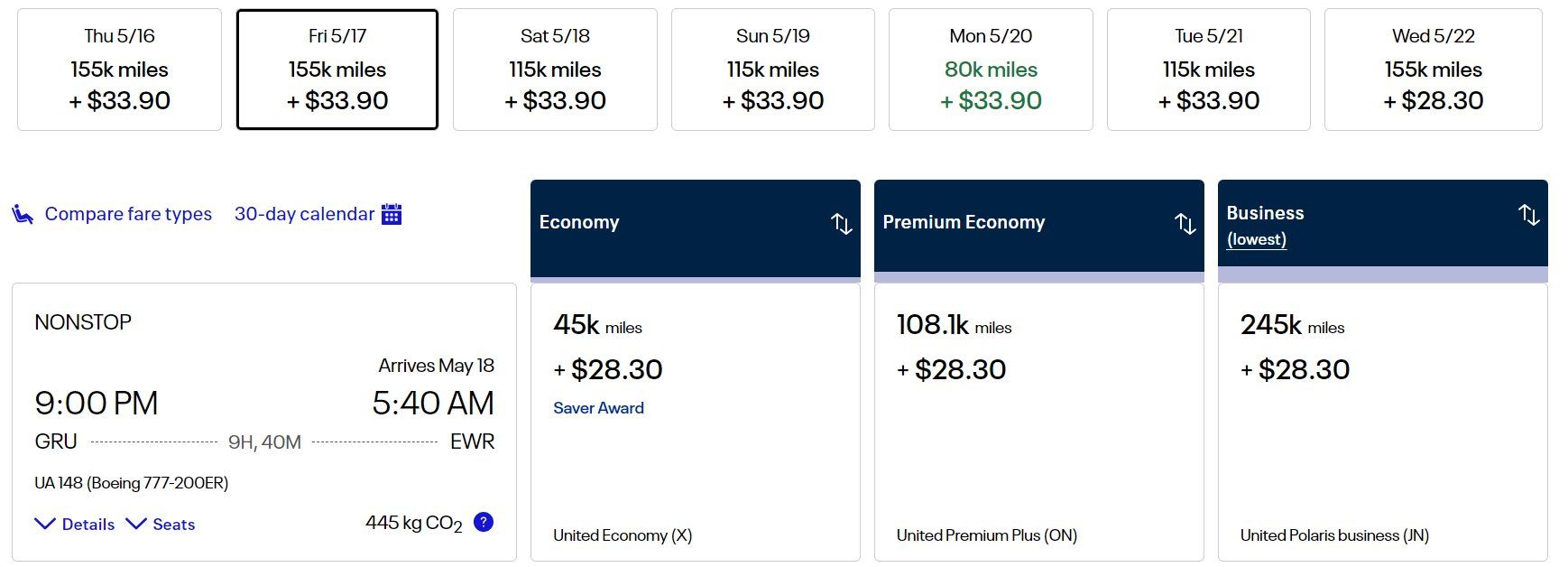Open the Compare fare types link

(128, 214)
